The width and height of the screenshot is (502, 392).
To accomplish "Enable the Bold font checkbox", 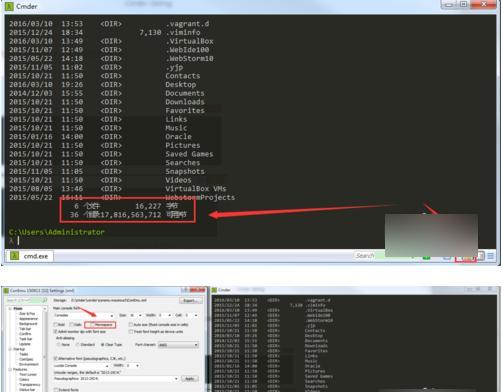I will [55, 325].
